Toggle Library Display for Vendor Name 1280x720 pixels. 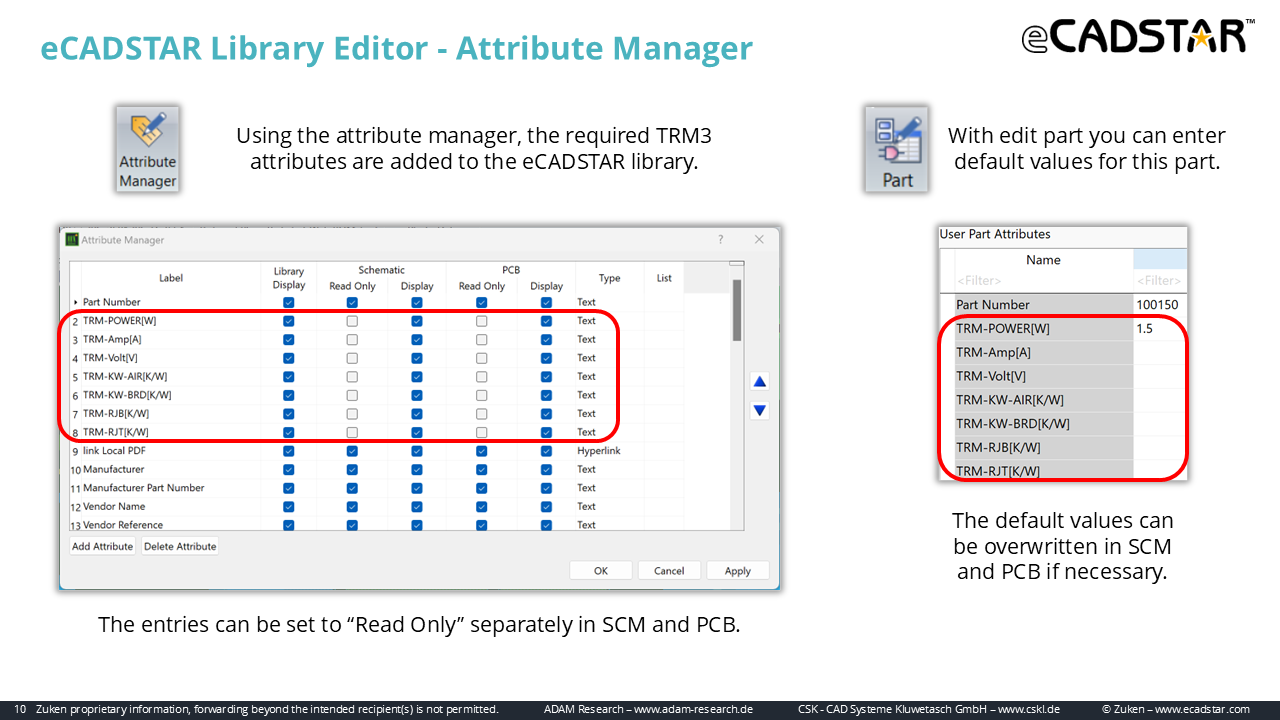289,507
